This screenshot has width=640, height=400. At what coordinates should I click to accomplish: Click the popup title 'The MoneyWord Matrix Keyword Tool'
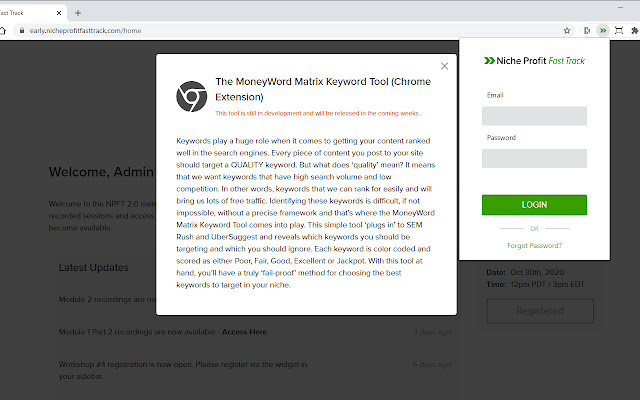click(x=323, y=89)
